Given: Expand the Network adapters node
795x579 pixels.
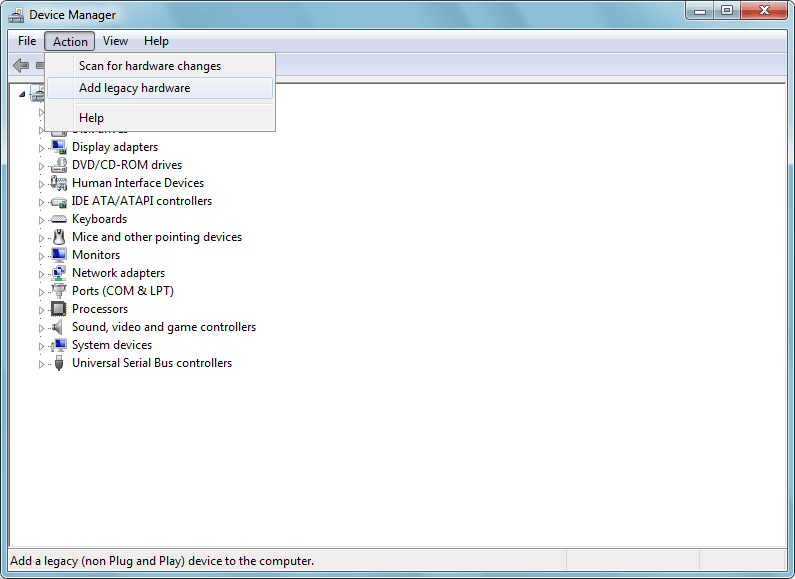Looking at the screenshot, I should tap(41, 274).
